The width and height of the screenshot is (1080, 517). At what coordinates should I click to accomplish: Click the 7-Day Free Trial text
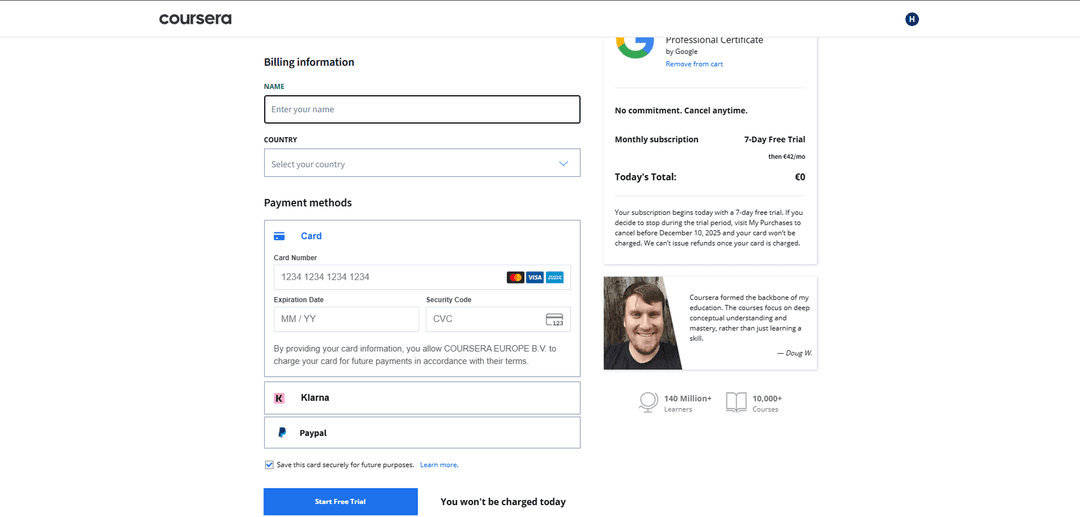(x=774, y=139)
